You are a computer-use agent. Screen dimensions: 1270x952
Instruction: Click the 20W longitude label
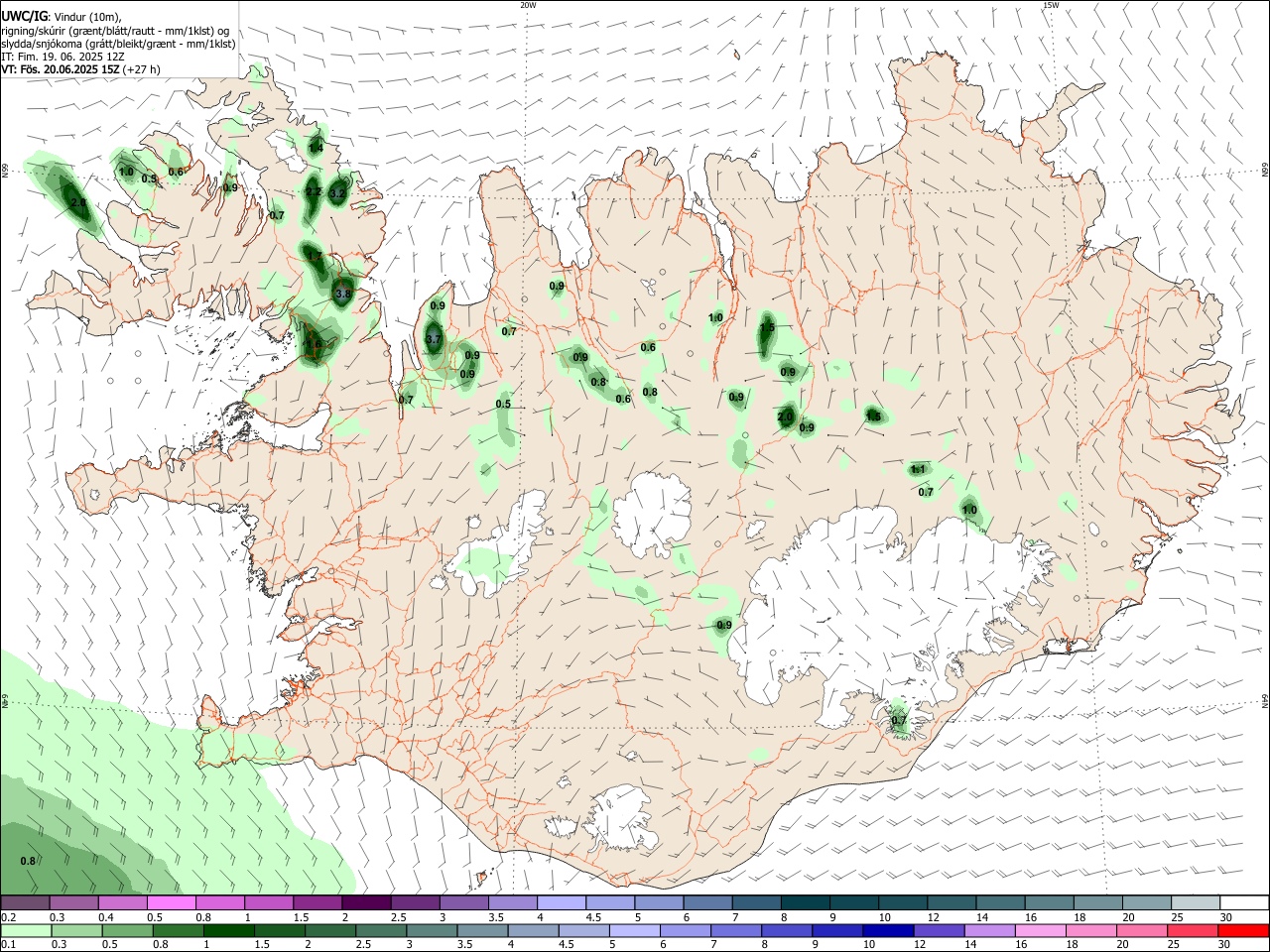pyautogui.click(x=529, y=5)
